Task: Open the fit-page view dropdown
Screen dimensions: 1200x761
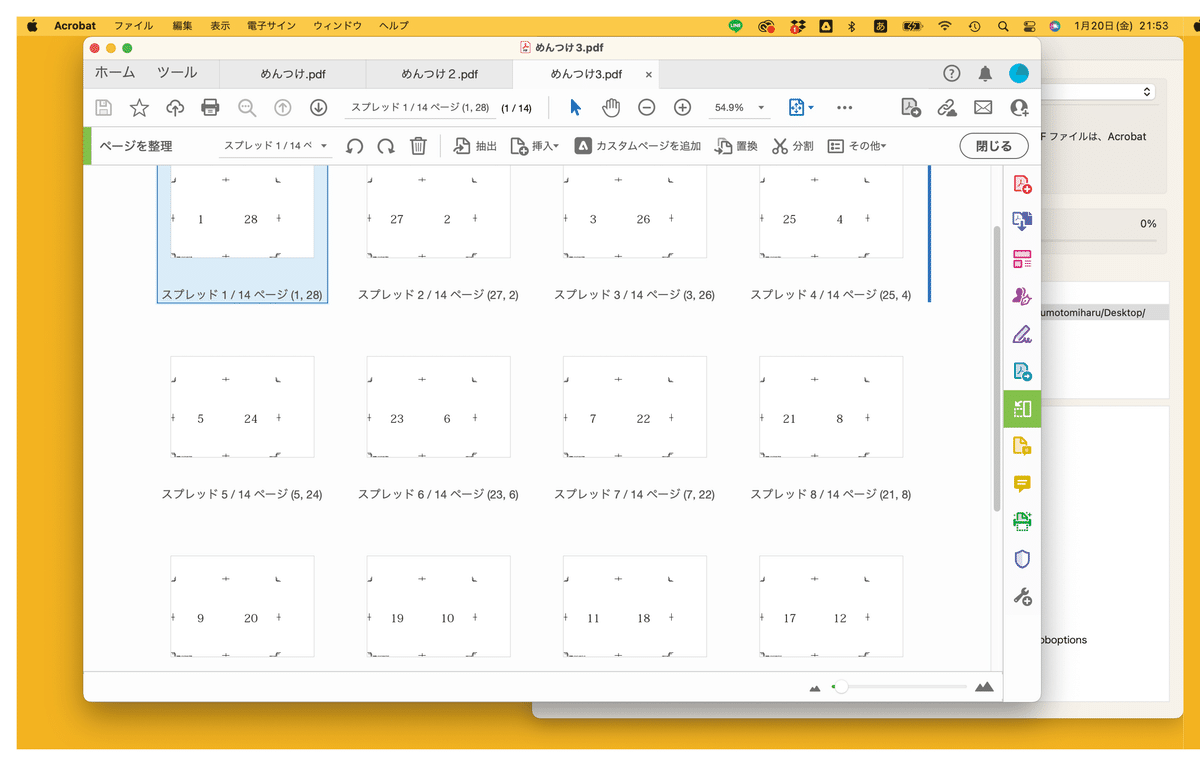Action: pyautogui.click(x=801, y=107)
